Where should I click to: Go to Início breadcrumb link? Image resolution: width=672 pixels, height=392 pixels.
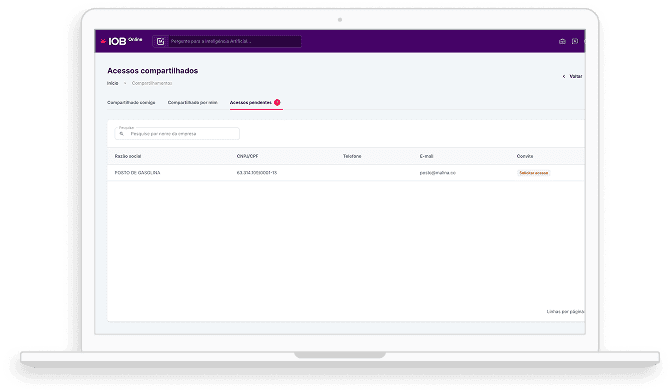[112, 83]
